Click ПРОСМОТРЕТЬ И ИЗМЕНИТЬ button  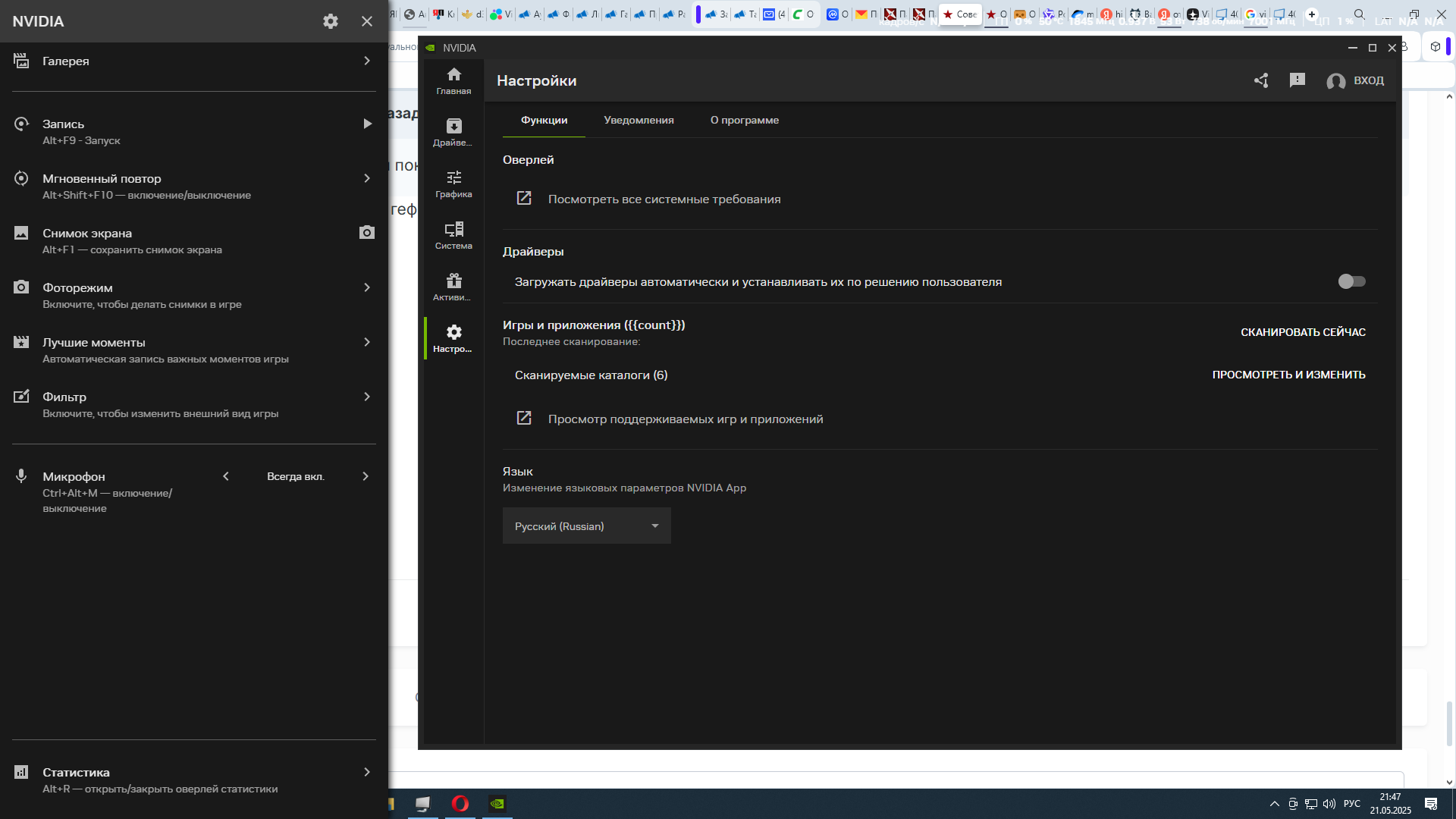[x=1288, y=375]
